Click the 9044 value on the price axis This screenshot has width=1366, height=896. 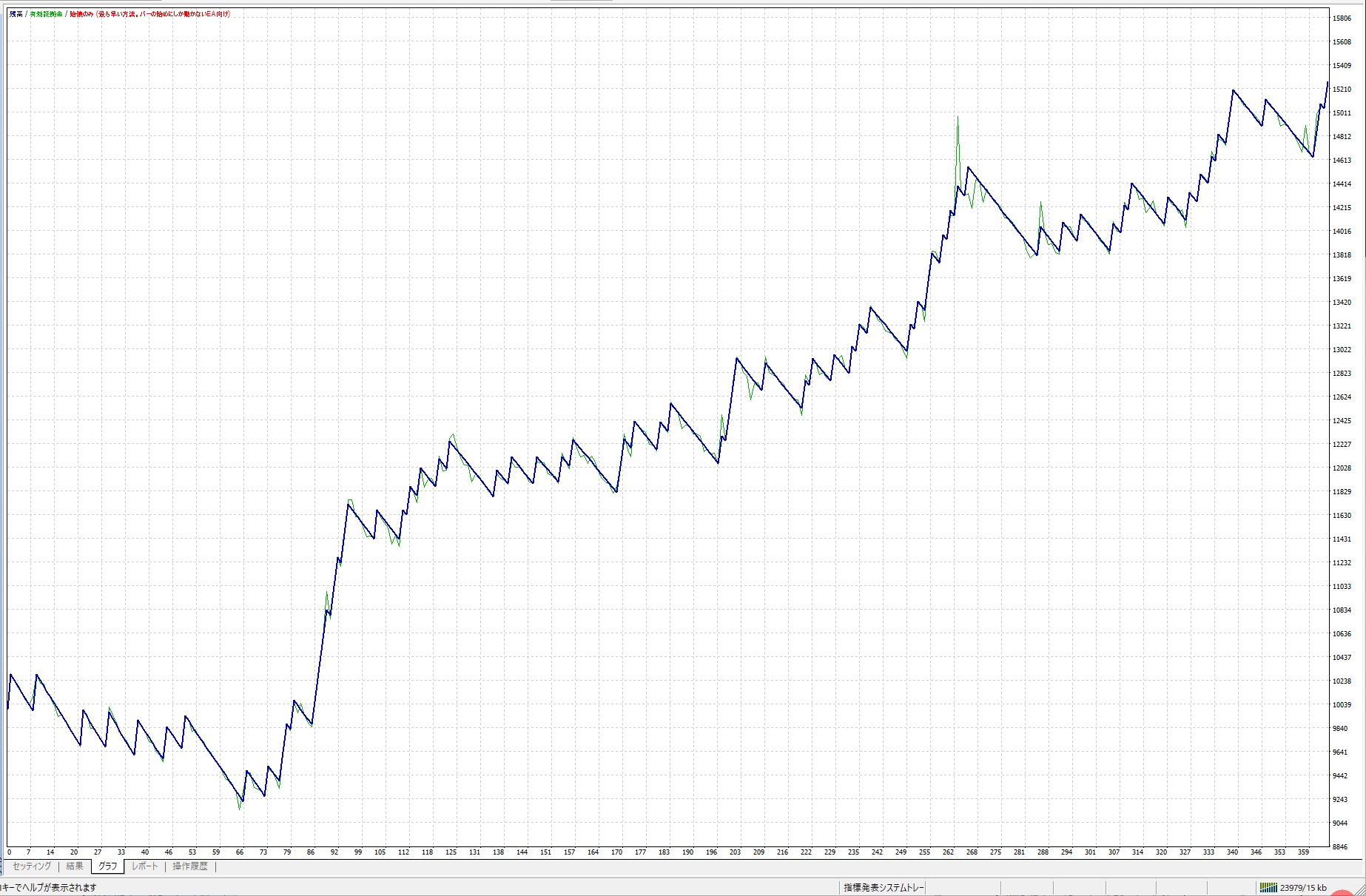[1340, 823]
